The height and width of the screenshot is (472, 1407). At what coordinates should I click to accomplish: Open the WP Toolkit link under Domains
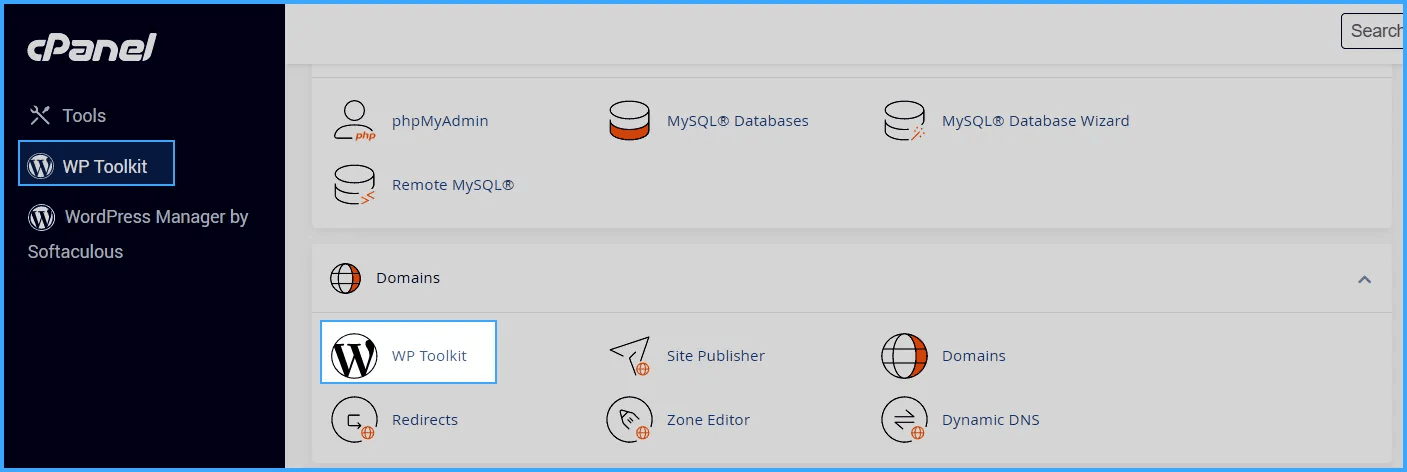coord(429,356)
